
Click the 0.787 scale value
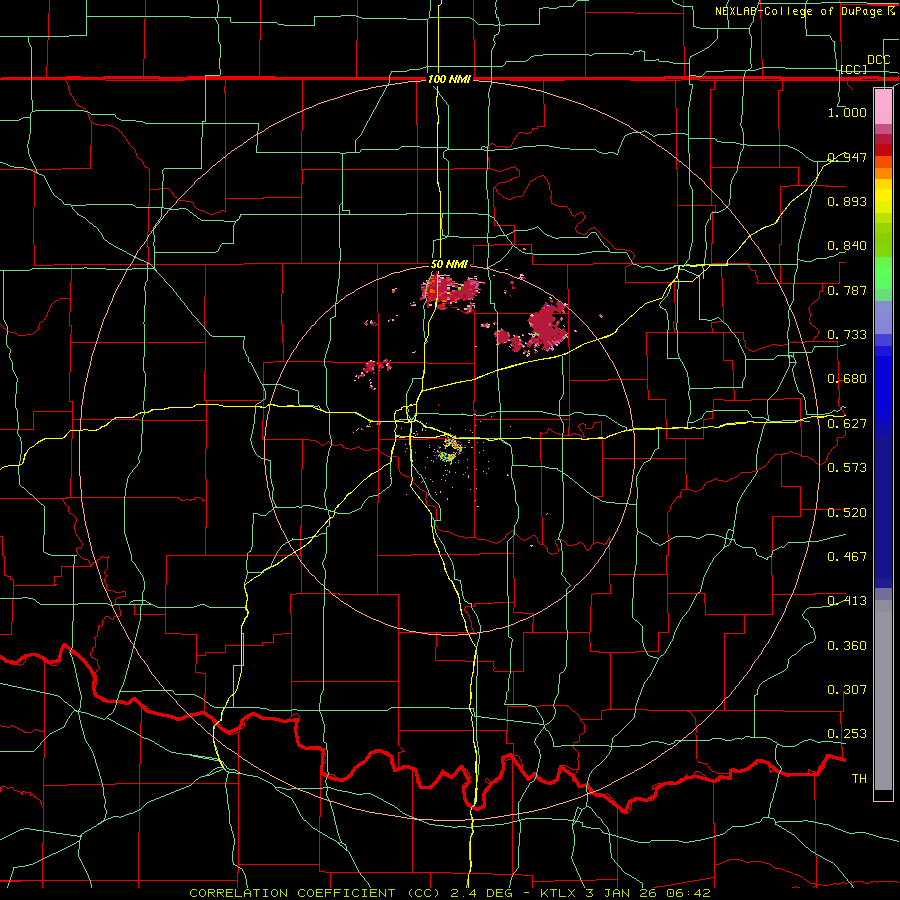[x=847, y=290]
